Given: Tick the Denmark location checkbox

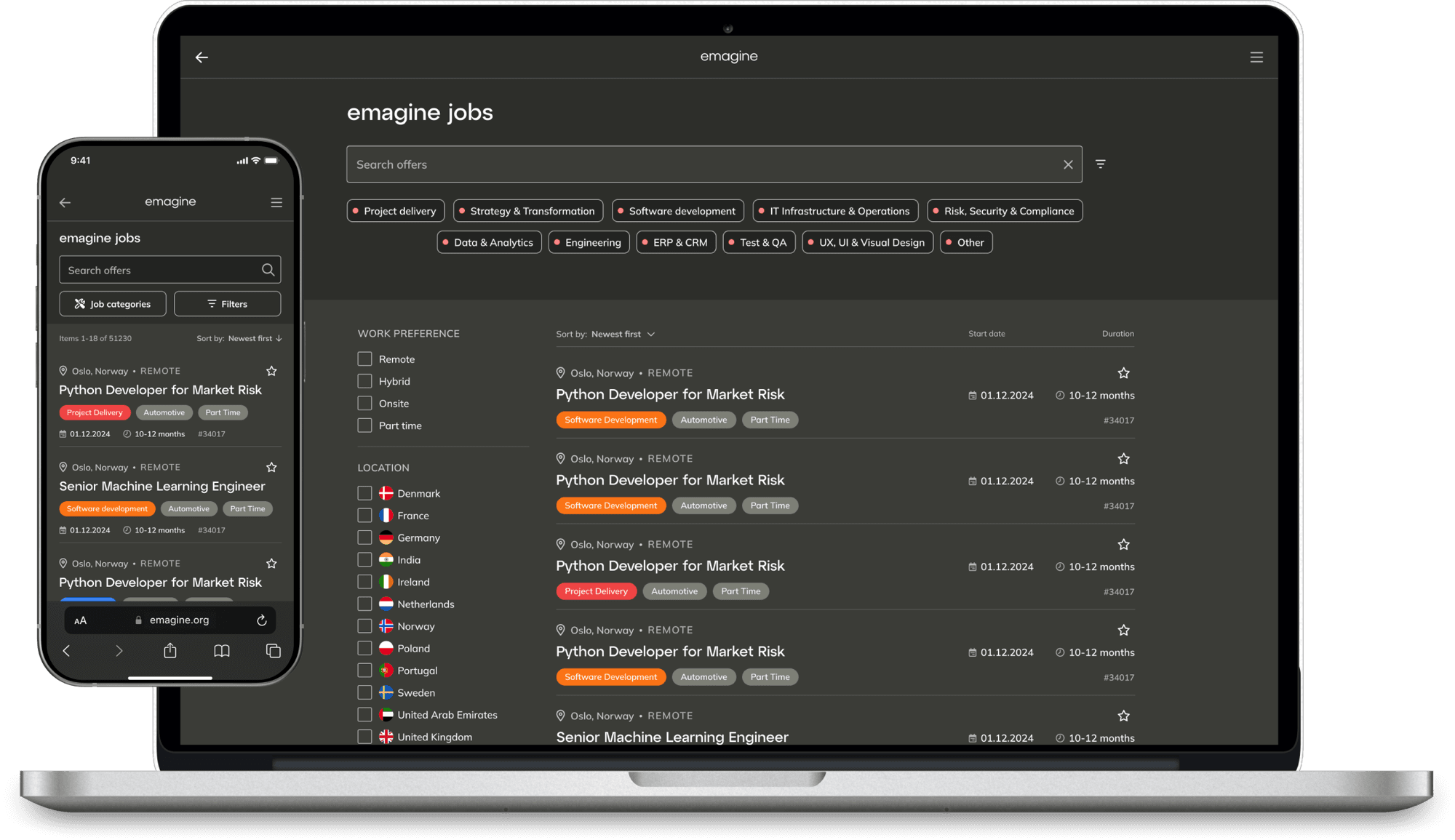Looking at the screenshot, I should tap(364, 493).
